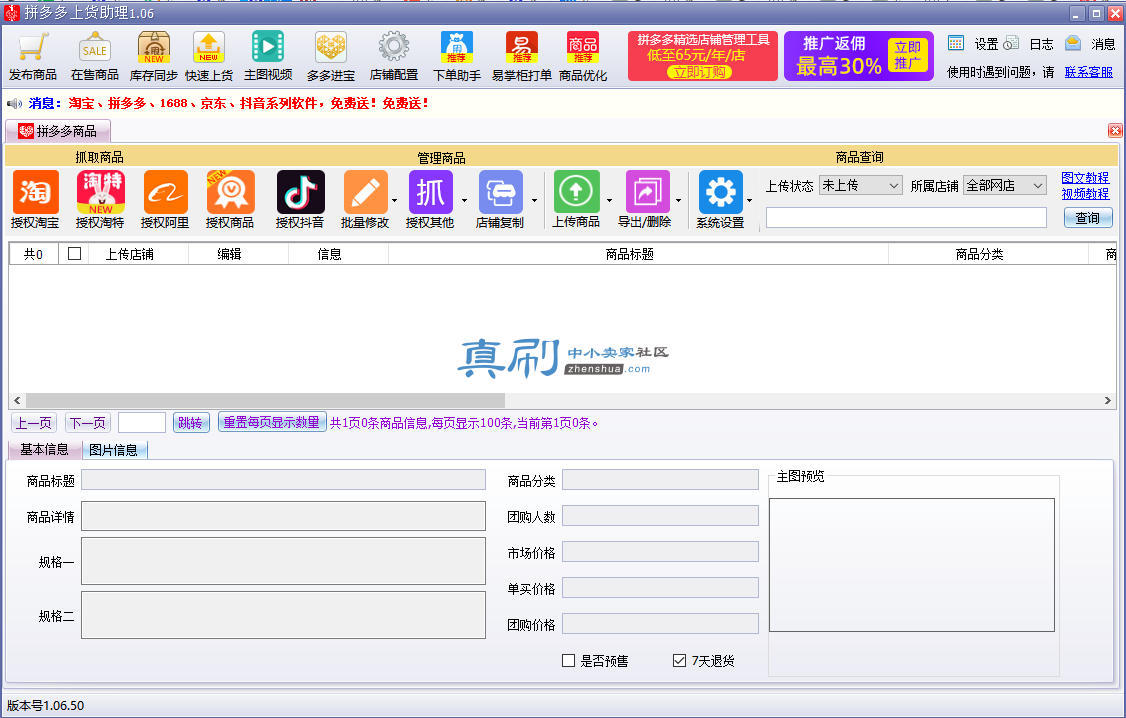
Task: Click 商品标题 input field in 基本信息
Action: 283,480
